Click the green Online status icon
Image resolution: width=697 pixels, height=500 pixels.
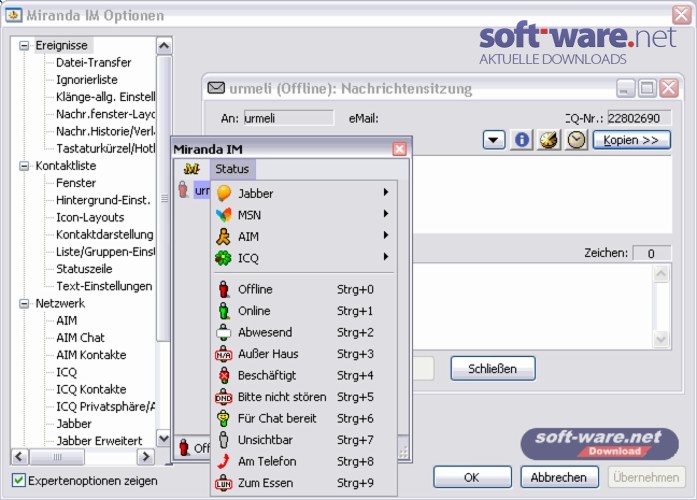(x=224, y=311)
